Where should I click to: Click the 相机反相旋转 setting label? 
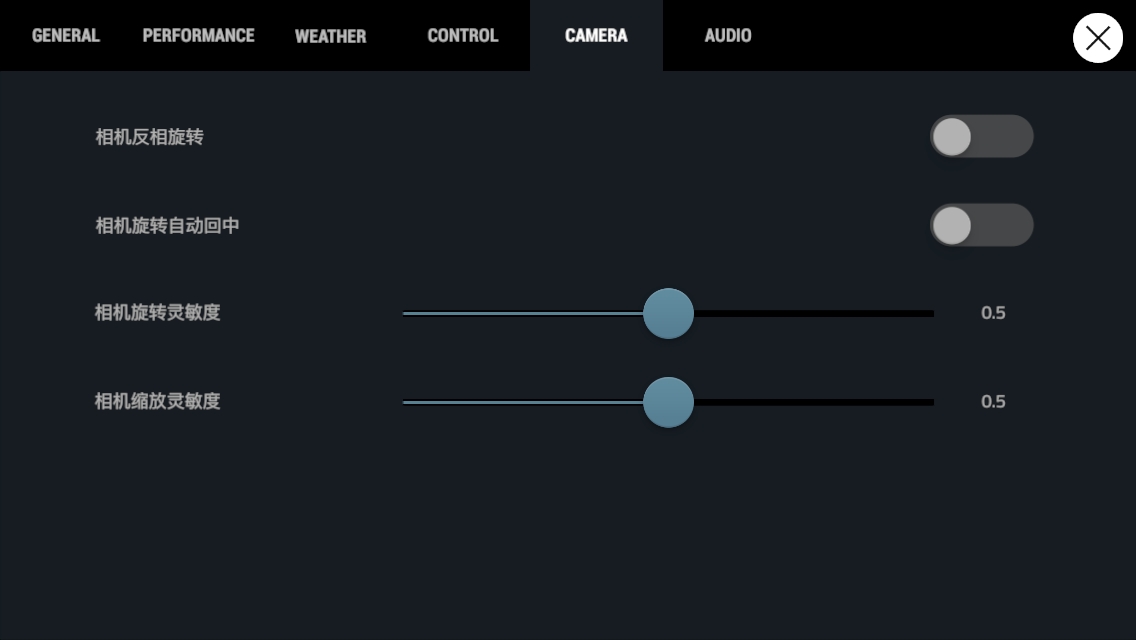149,137
